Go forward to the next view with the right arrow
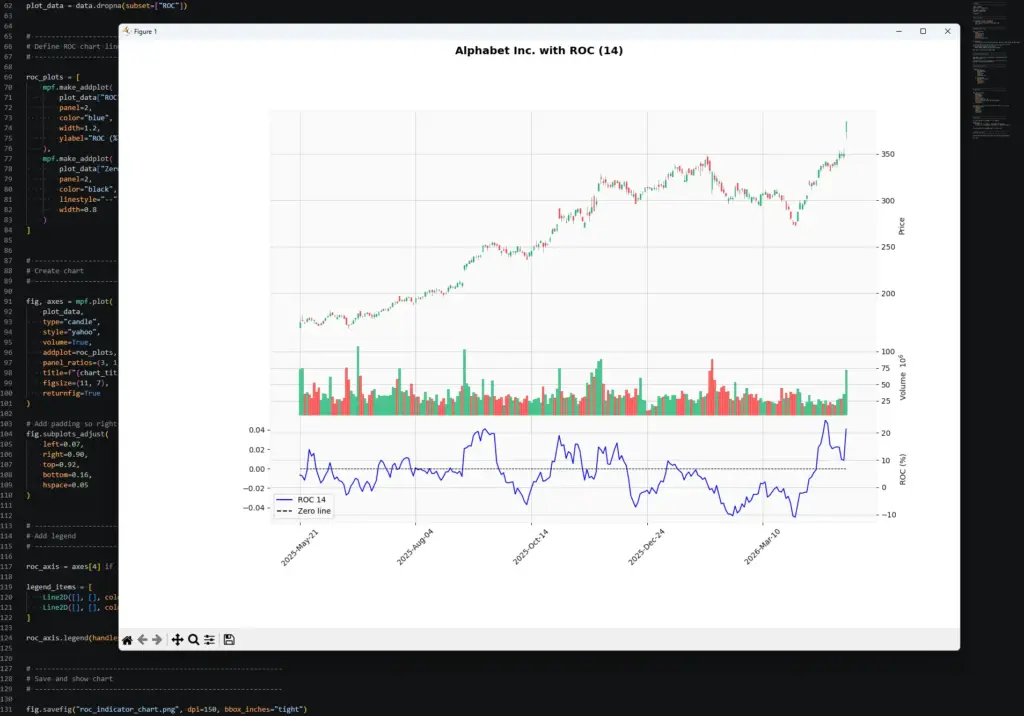The image size is (1024, 716). coord(157,640)
